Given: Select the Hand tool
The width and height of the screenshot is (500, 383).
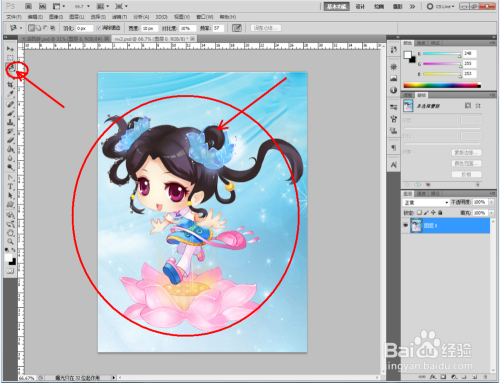Looking at the screenshot, I should (10, 233).
